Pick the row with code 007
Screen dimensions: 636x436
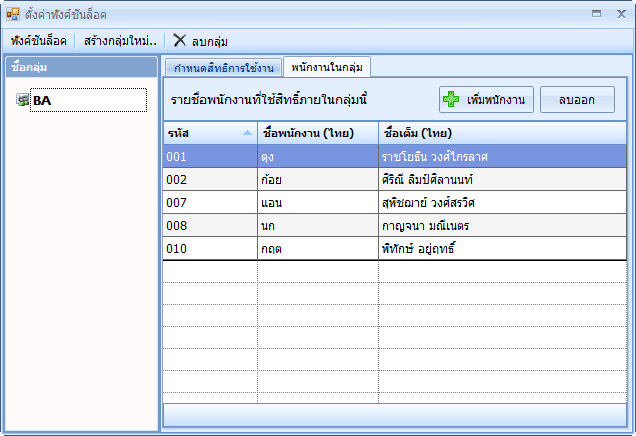210,202
